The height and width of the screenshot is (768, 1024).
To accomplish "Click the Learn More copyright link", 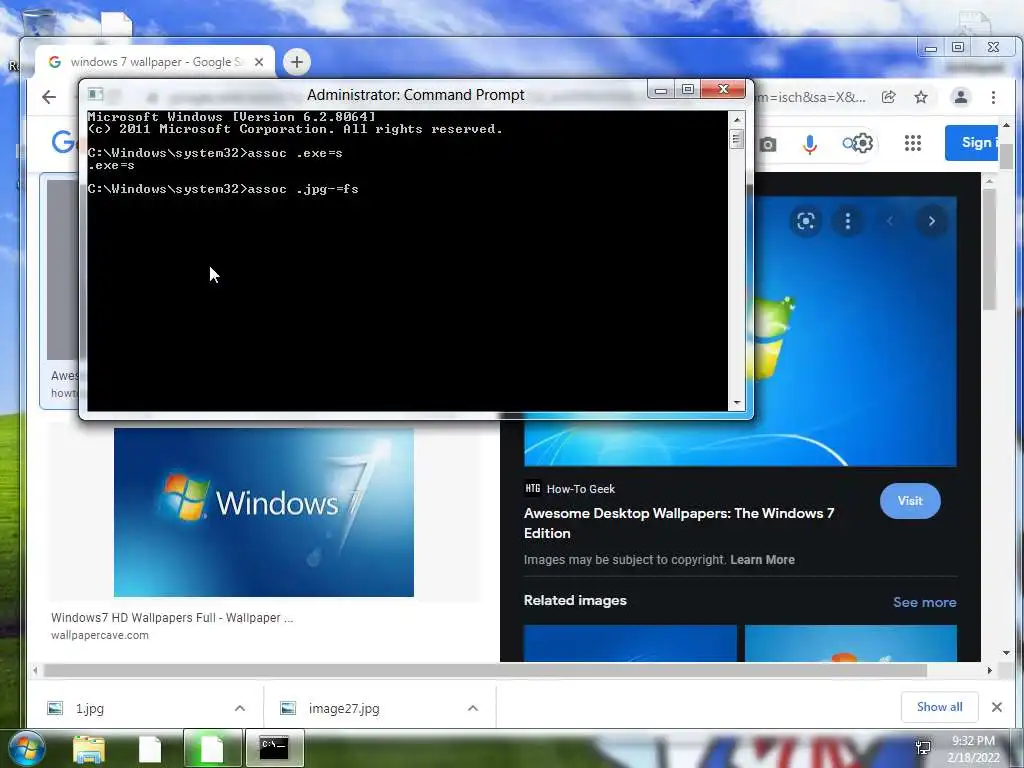I will (762, 560).
